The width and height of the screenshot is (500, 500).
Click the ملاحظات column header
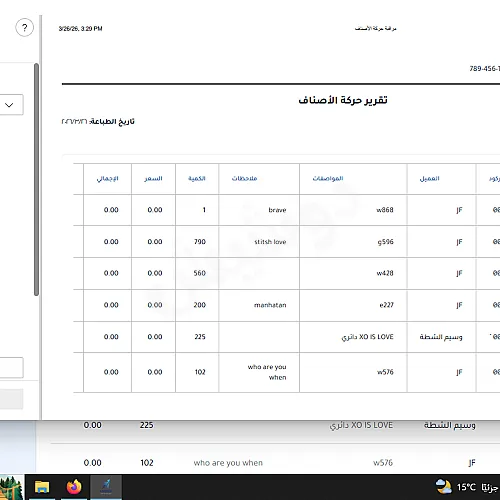pyautogui.click(x=244, y=179)
